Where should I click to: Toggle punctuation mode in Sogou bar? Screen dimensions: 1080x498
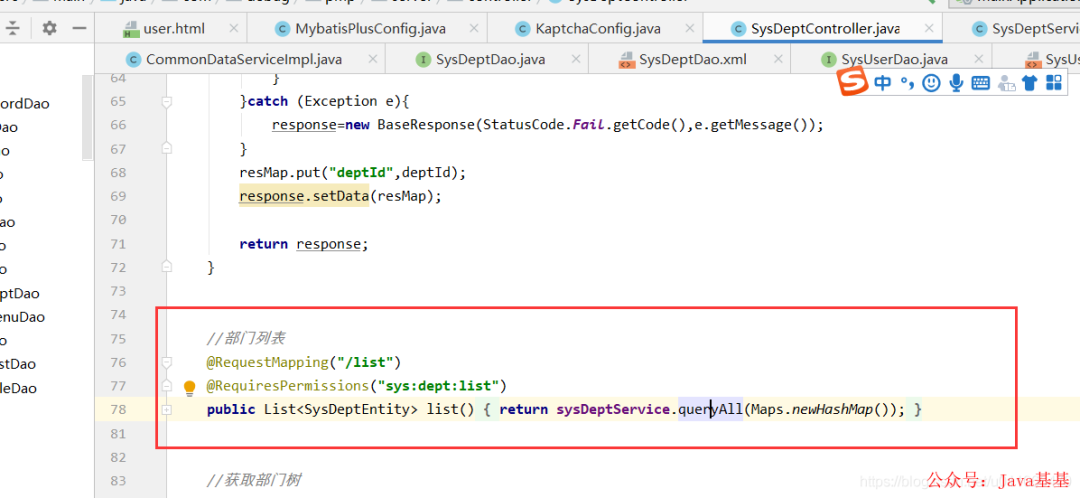click(907, 83)
